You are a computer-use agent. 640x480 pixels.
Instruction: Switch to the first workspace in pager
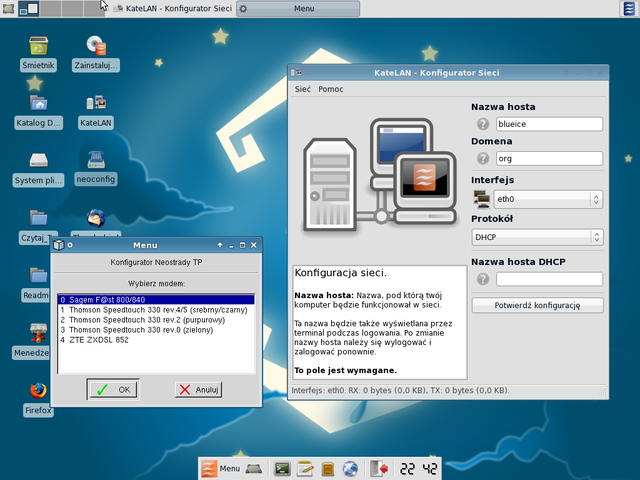[29, 9]
